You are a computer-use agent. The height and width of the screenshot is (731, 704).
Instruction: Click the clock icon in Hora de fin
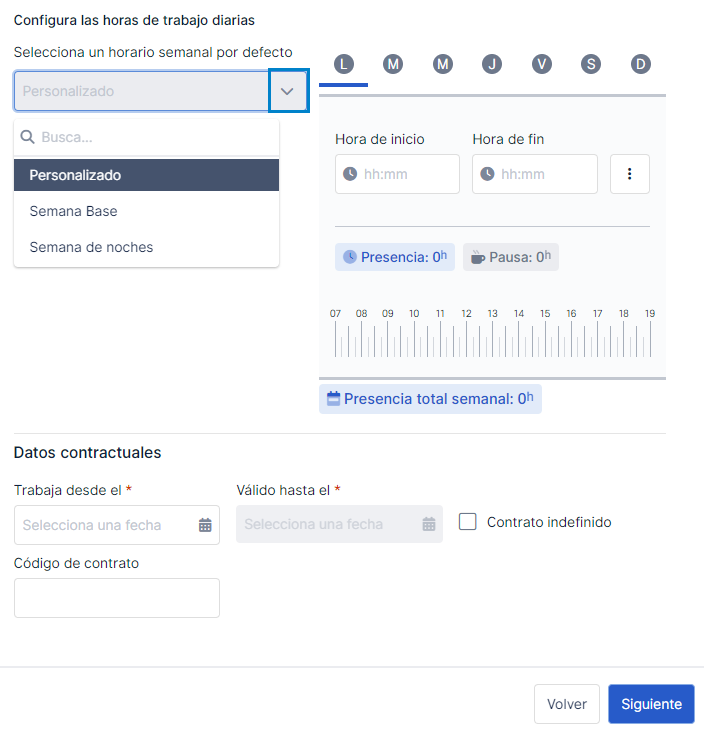487,174
